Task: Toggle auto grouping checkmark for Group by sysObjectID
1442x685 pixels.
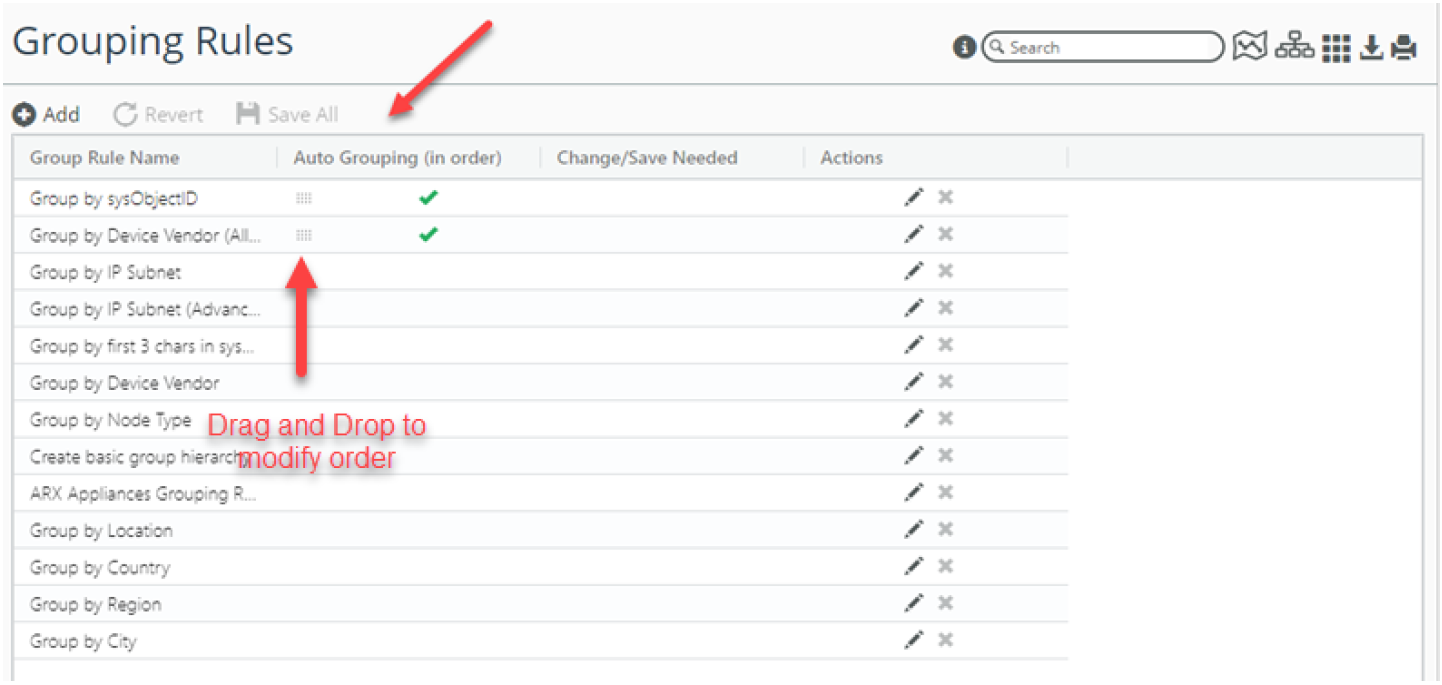Action: (x=428, y=198)
